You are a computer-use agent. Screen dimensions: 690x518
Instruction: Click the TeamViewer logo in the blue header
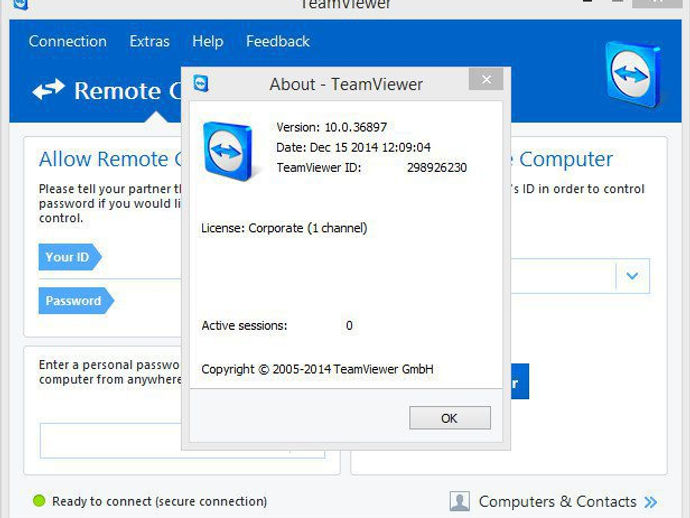coord(633,74)
